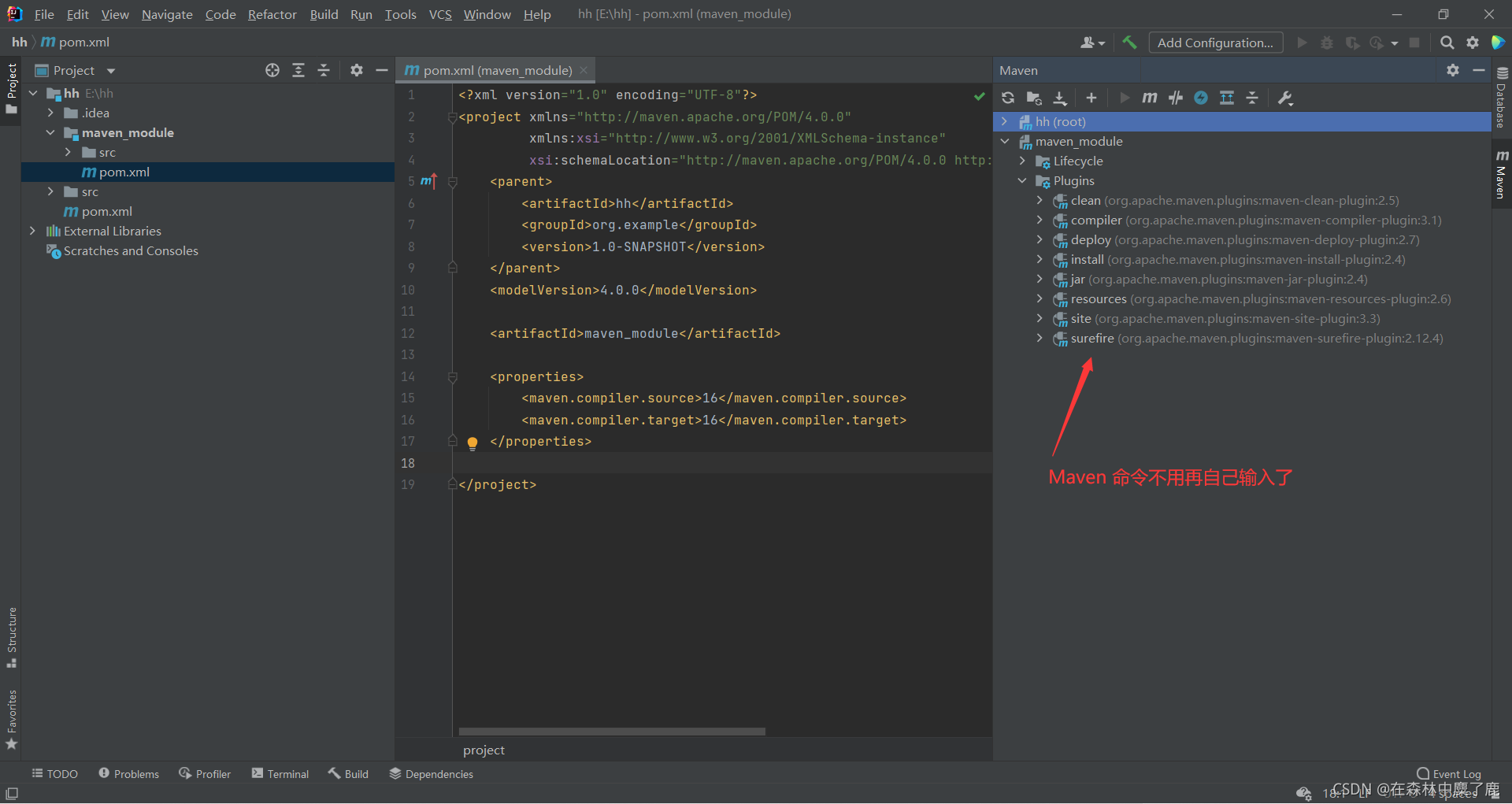Image resolution: width=1512 pixels, height=804 pixels.
Task: Select opened file locate target icon
Action: tap(272, 70)
